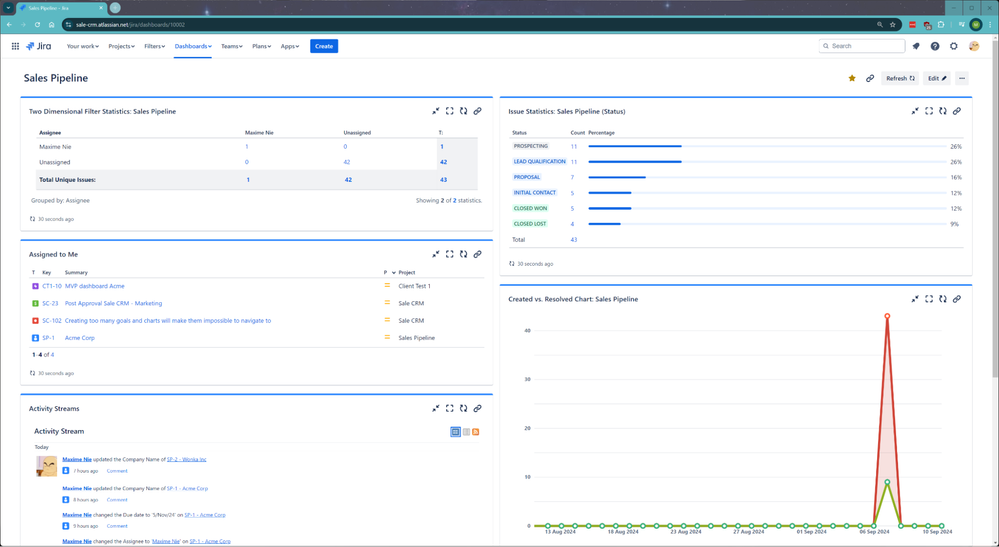Image resolution: width=999 pixels, height=547 pixels.
Task: Maximize the Assigned to Me gadget
Action: coord(450,254)
